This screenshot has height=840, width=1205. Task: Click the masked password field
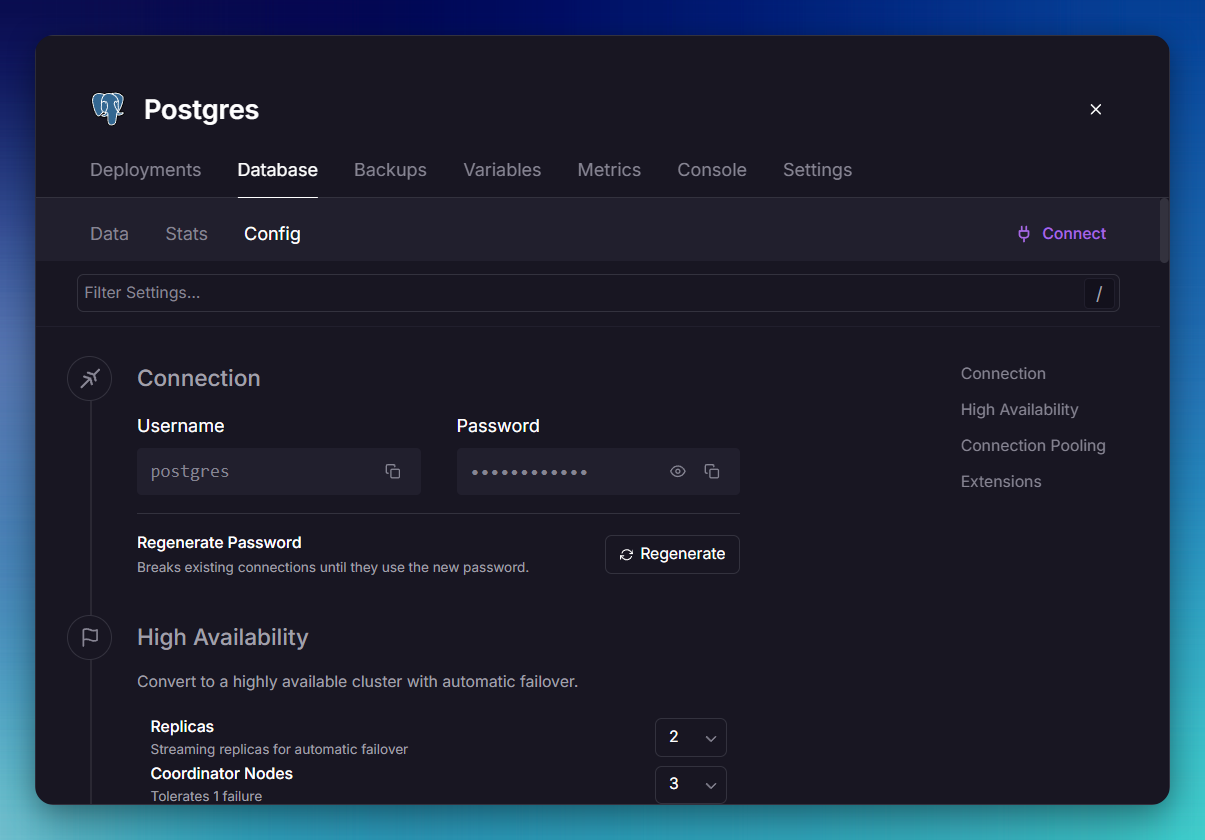pyautogui.click(x=598, y=471)
